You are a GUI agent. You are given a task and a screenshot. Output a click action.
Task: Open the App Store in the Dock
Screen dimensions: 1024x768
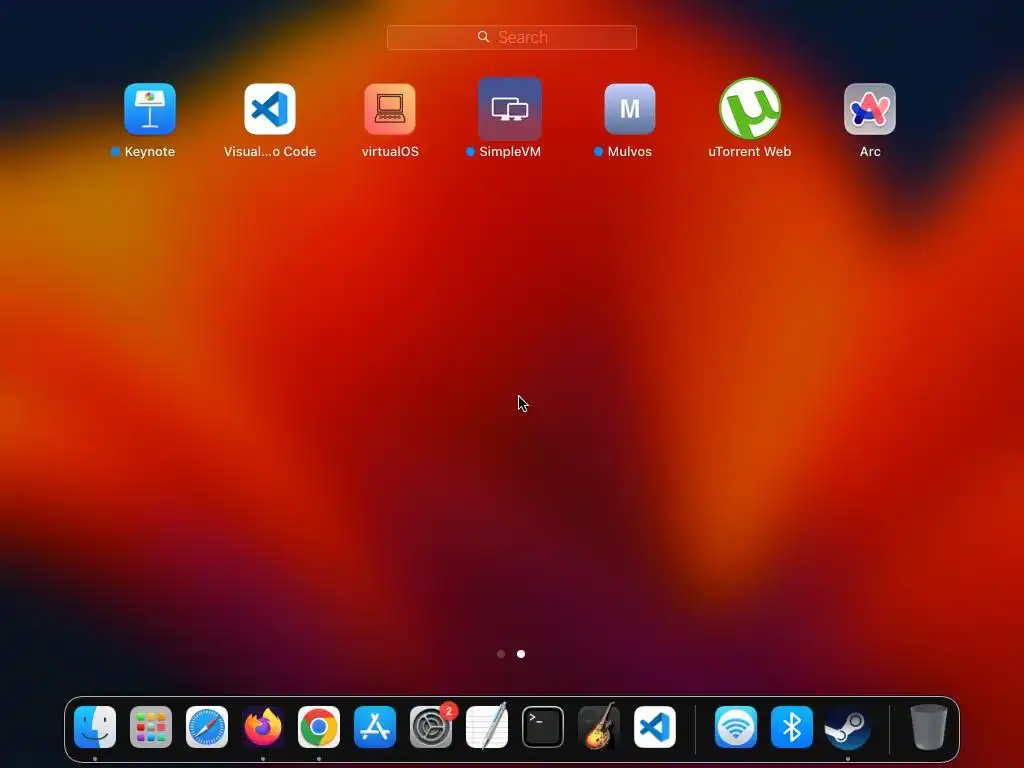pyautogui.click(x=375, y=727)
